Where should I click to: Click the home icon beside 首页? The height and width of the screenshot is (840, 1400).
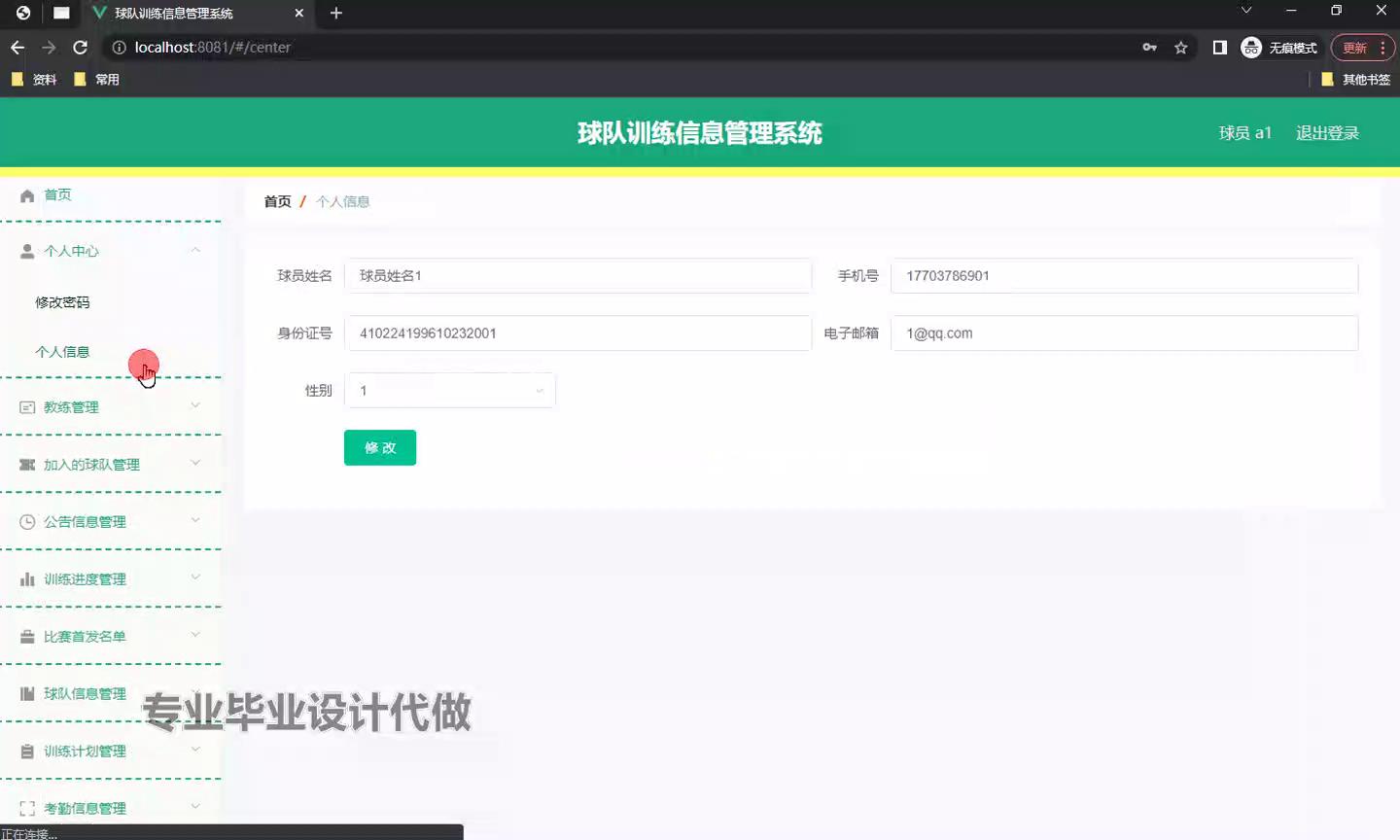click(27, 195)
